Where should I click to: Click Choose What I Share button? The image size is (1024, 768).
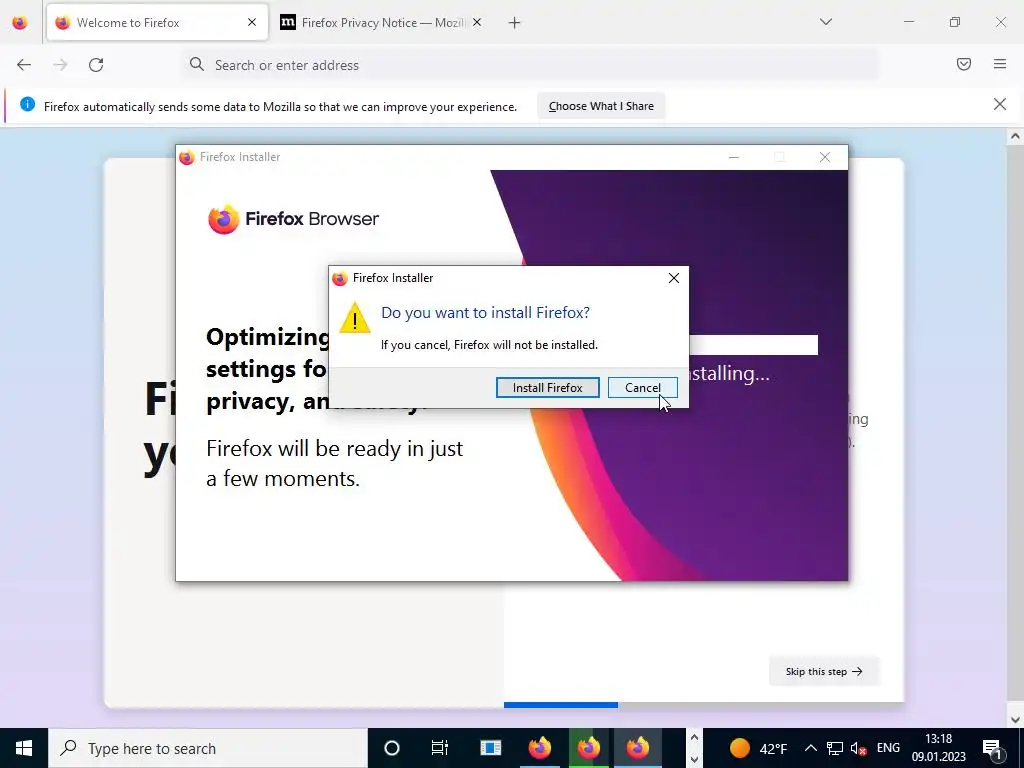[601, 106]
